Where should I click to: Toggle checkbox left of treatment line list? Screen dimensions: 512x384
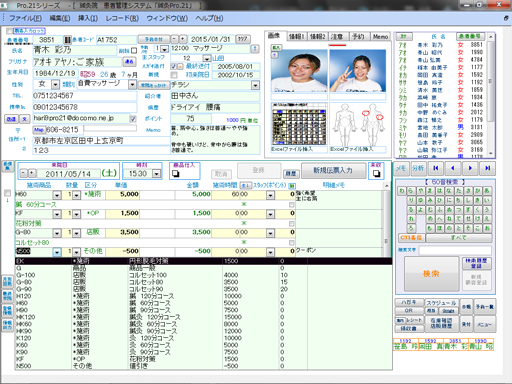[x=7, y=193]
